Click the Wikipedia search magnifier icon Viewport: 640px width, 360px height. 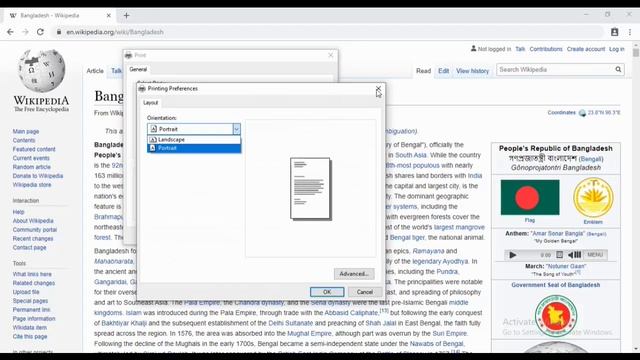pos(618,70)
